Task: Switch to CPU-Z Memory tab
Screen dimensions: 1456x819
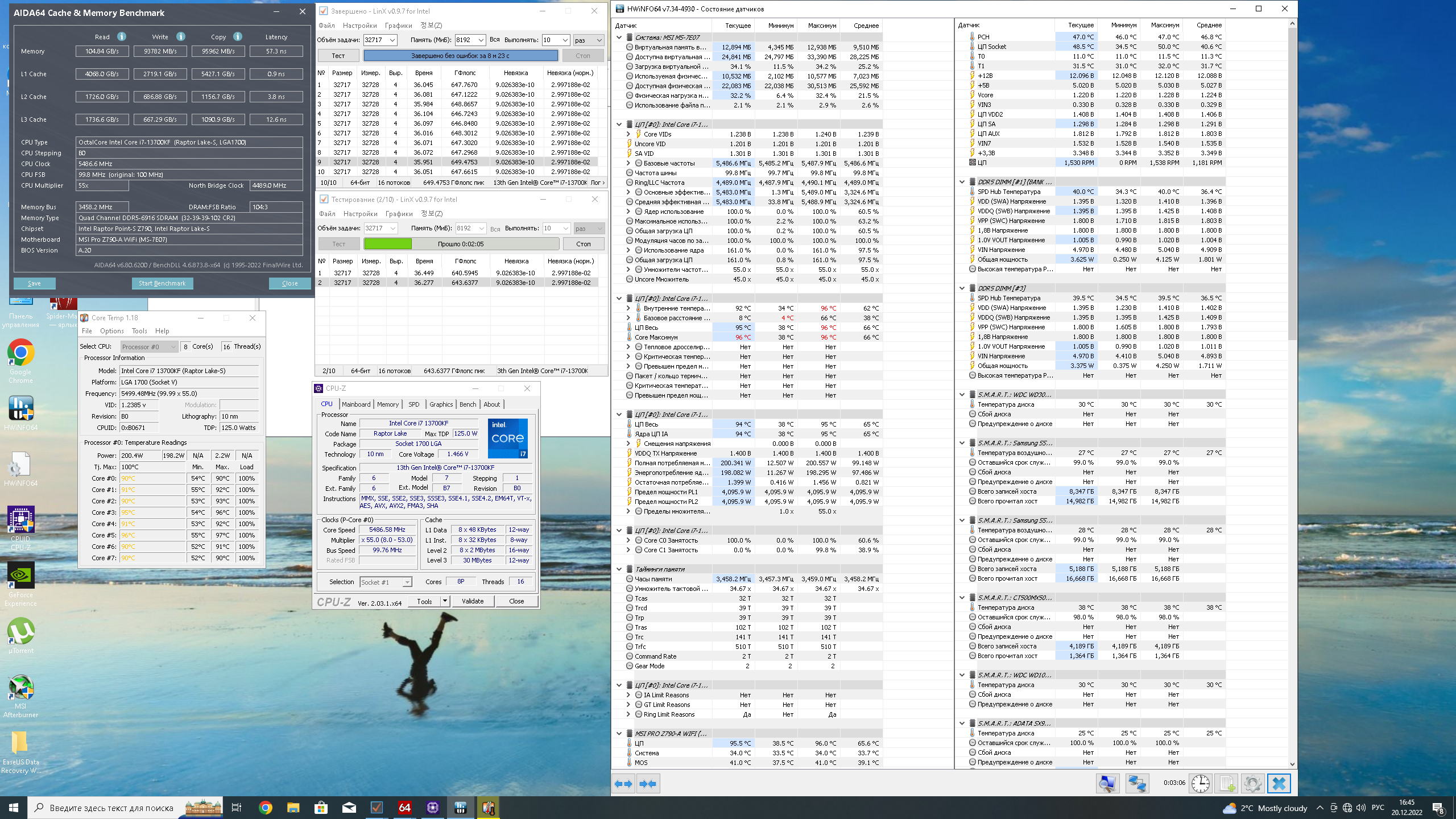Action: point(387,404)
